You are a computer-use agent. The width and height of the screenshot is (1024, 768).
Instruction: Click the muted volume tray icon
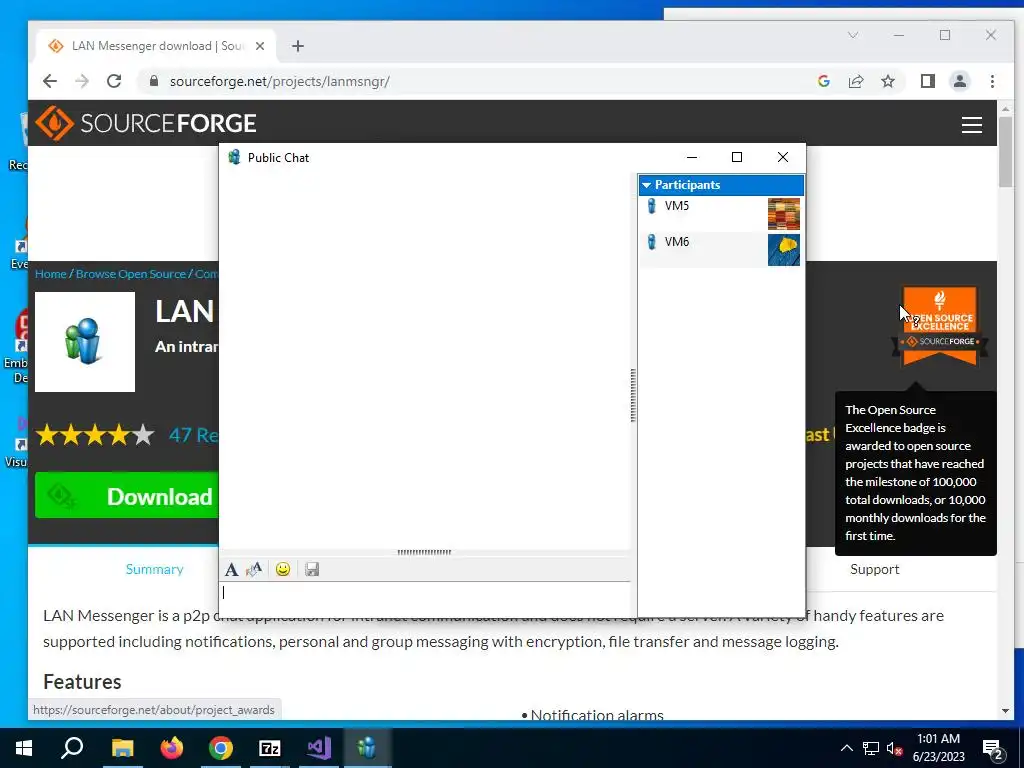(x=894, y=748)
